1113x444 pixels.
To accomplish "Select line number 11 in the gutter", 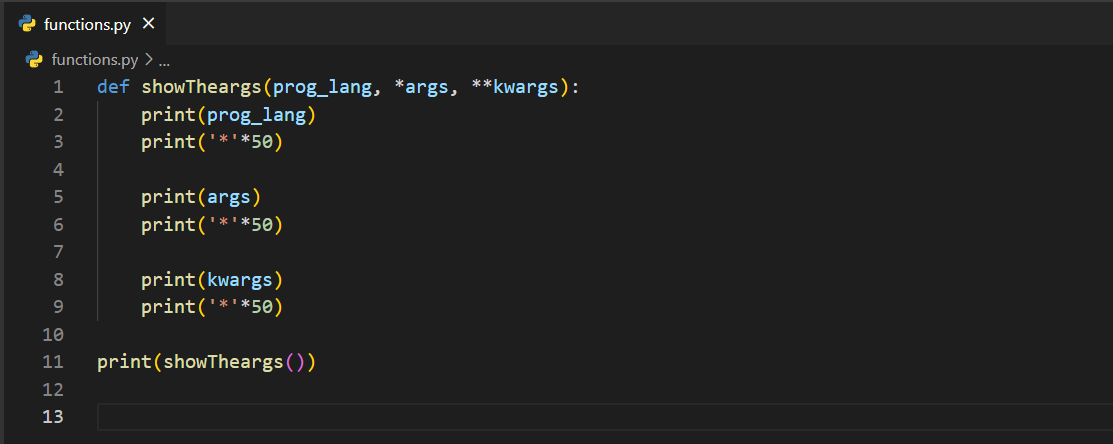I will pos(53,361).
